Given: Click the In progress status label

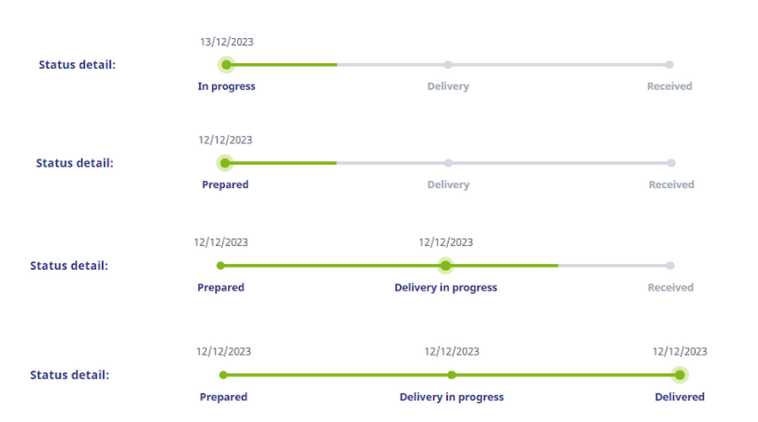Looking at the screenshot, I should [x=226, y=87].
